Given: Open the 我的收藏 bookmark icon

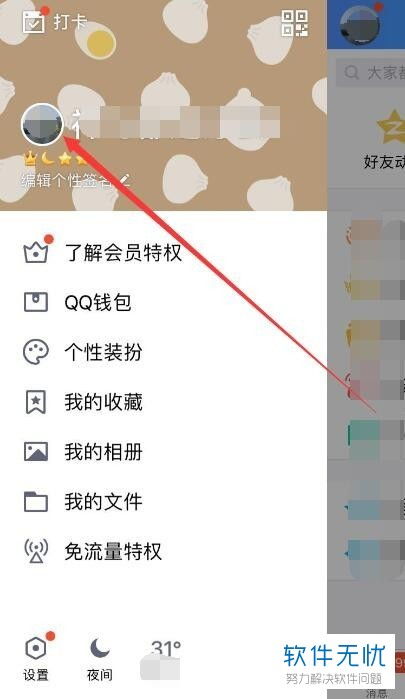Looking at the screenshot, I should point(36,402).
